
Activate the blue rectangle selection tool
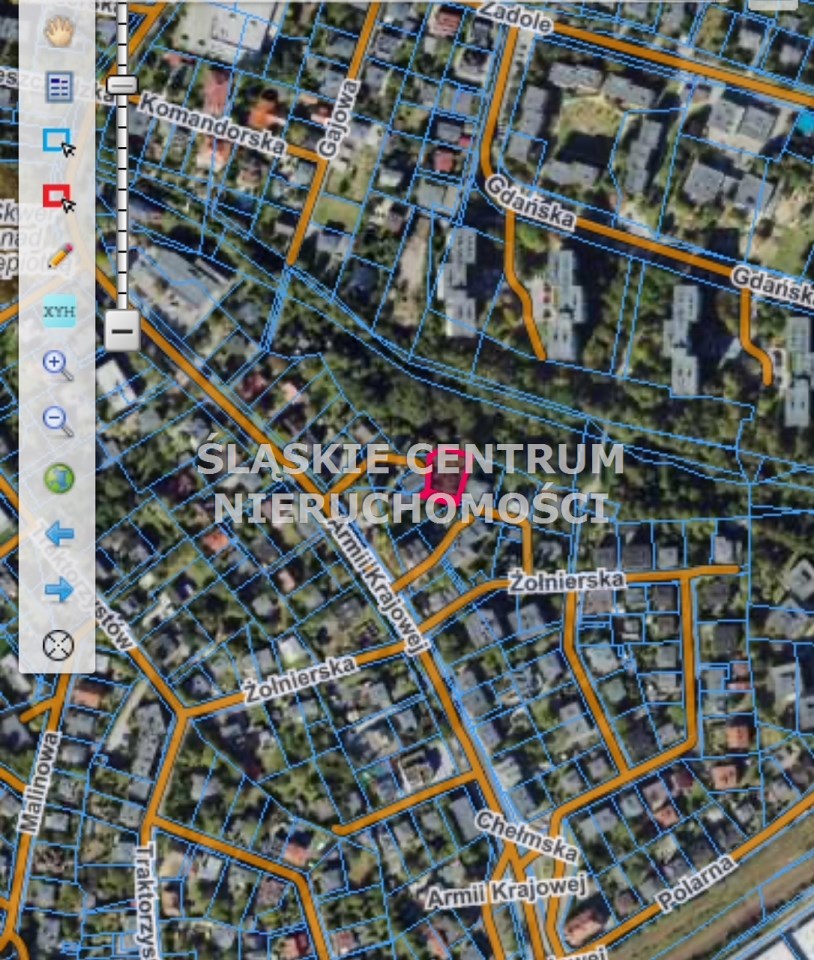point(58,142)
